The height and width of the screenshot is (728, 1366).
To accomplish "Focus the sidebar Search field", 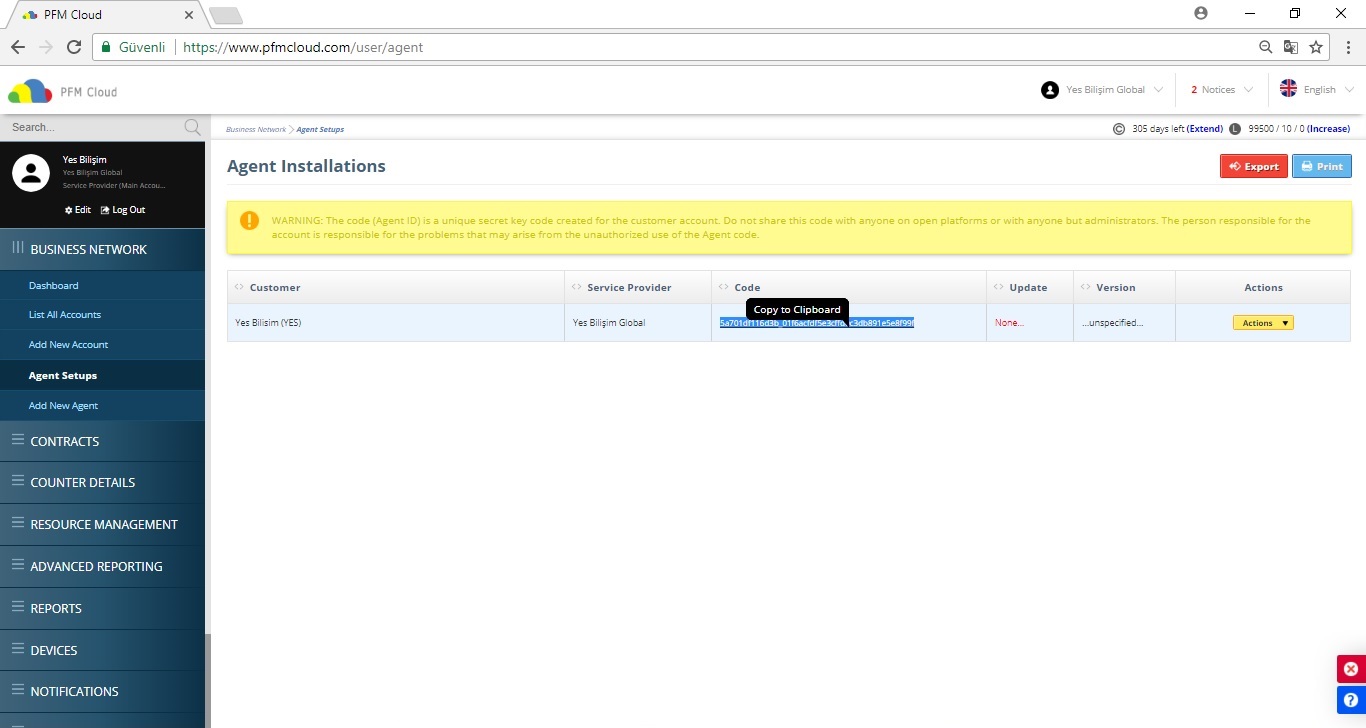I will click(92, 127).
